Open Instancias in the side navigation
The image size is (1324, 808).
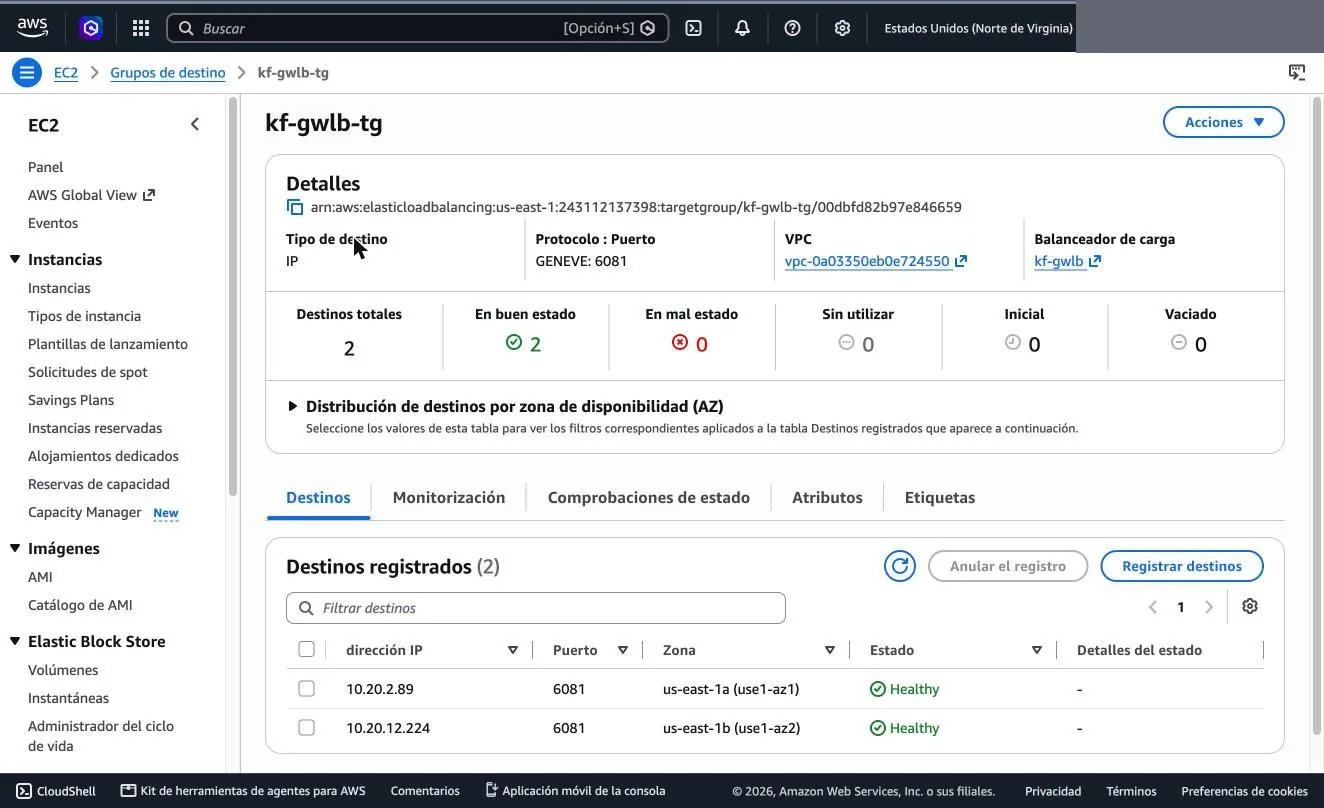[x=59, y=288]
